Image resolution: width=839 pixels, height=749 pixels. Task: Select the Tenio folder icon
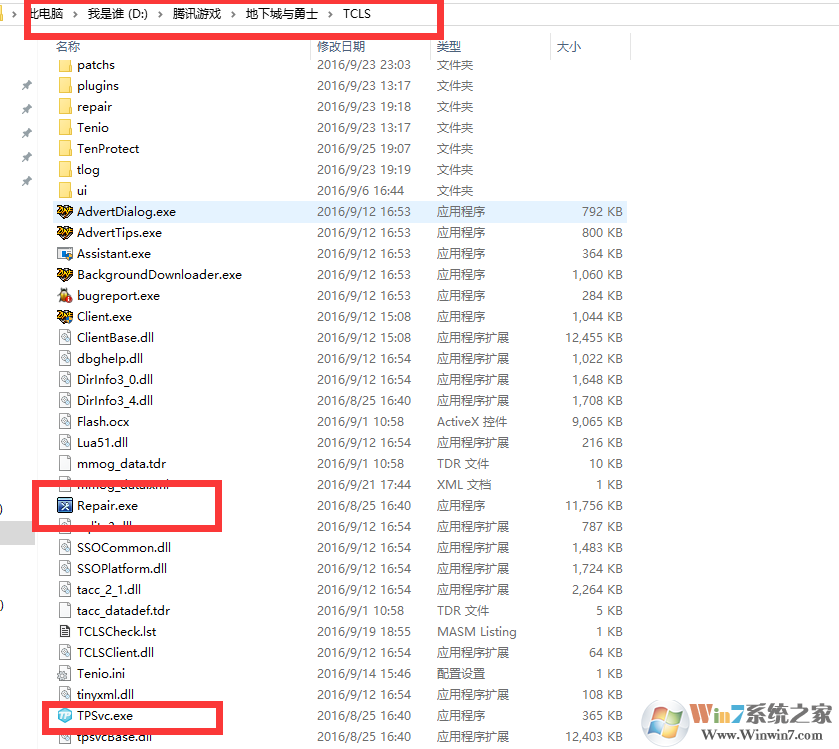tap(65, 128)
